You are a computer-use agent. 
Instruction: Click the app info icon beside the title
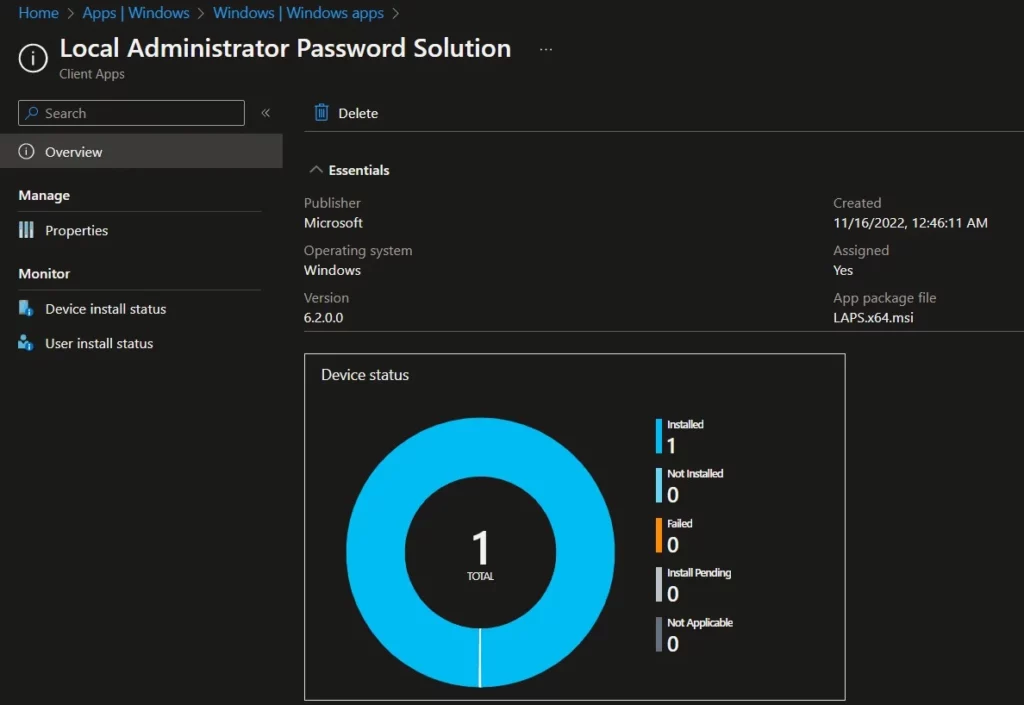tap(33, 58)
